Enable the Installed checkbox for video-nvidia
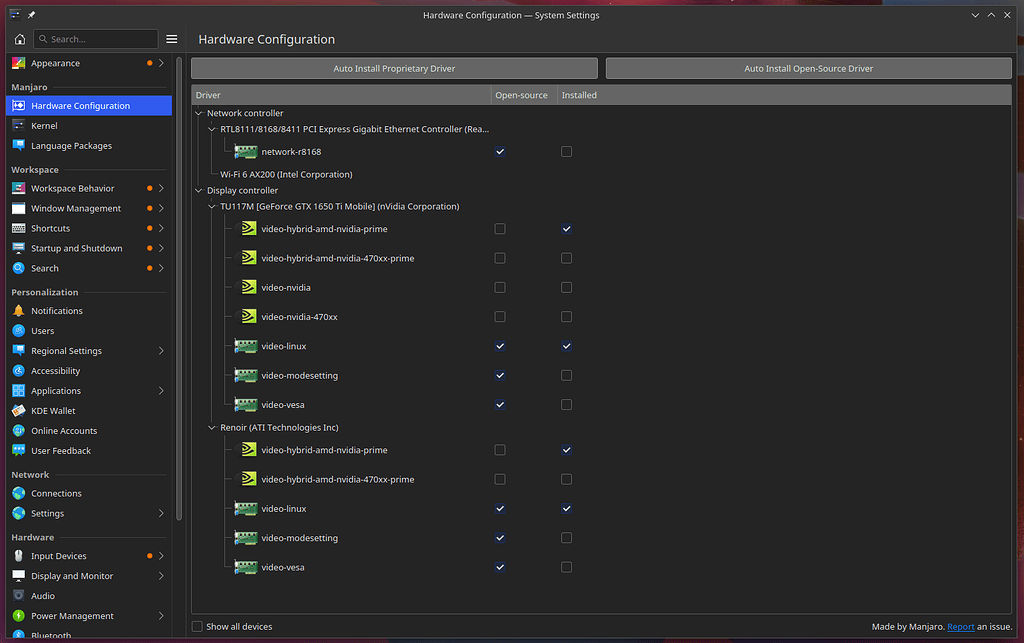The image size is (1024, 643). click(x=566, y=287)
